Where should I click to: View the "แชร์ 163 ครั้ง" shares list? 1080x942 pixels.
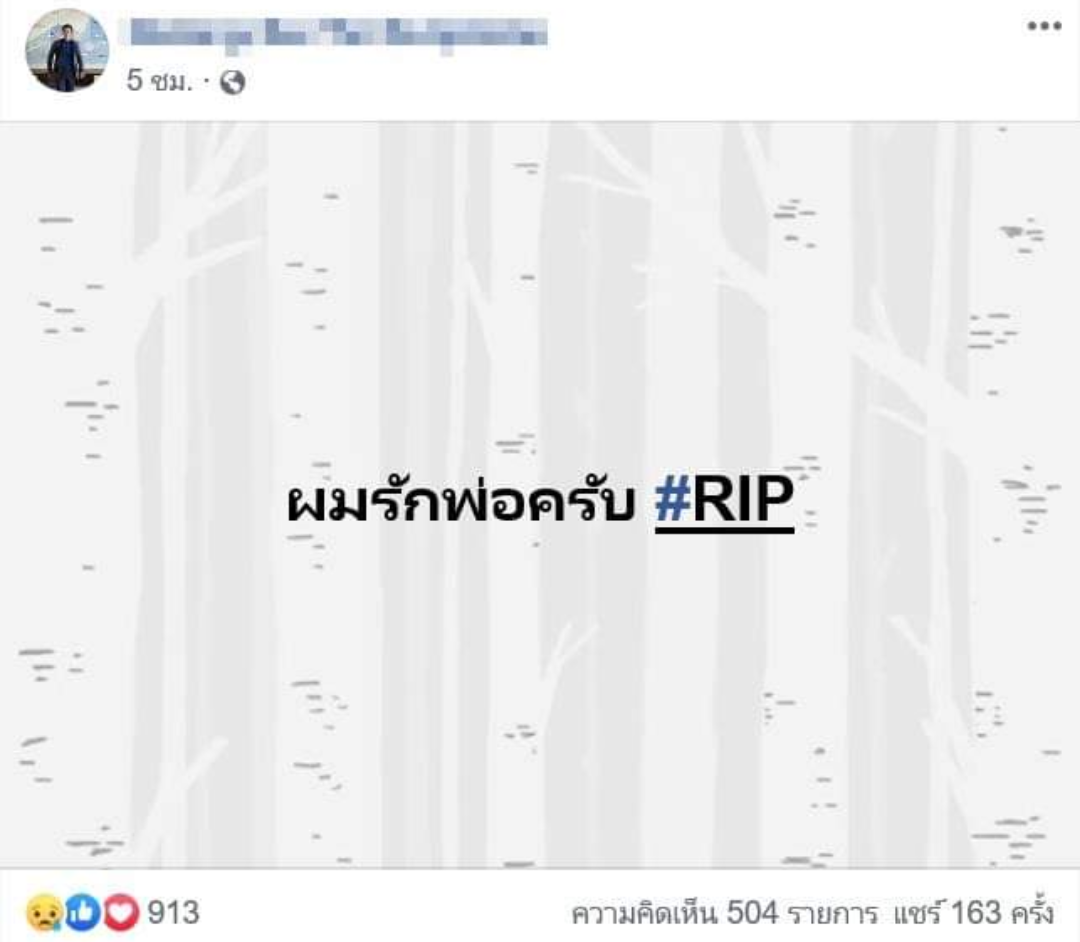pos(973,914)
